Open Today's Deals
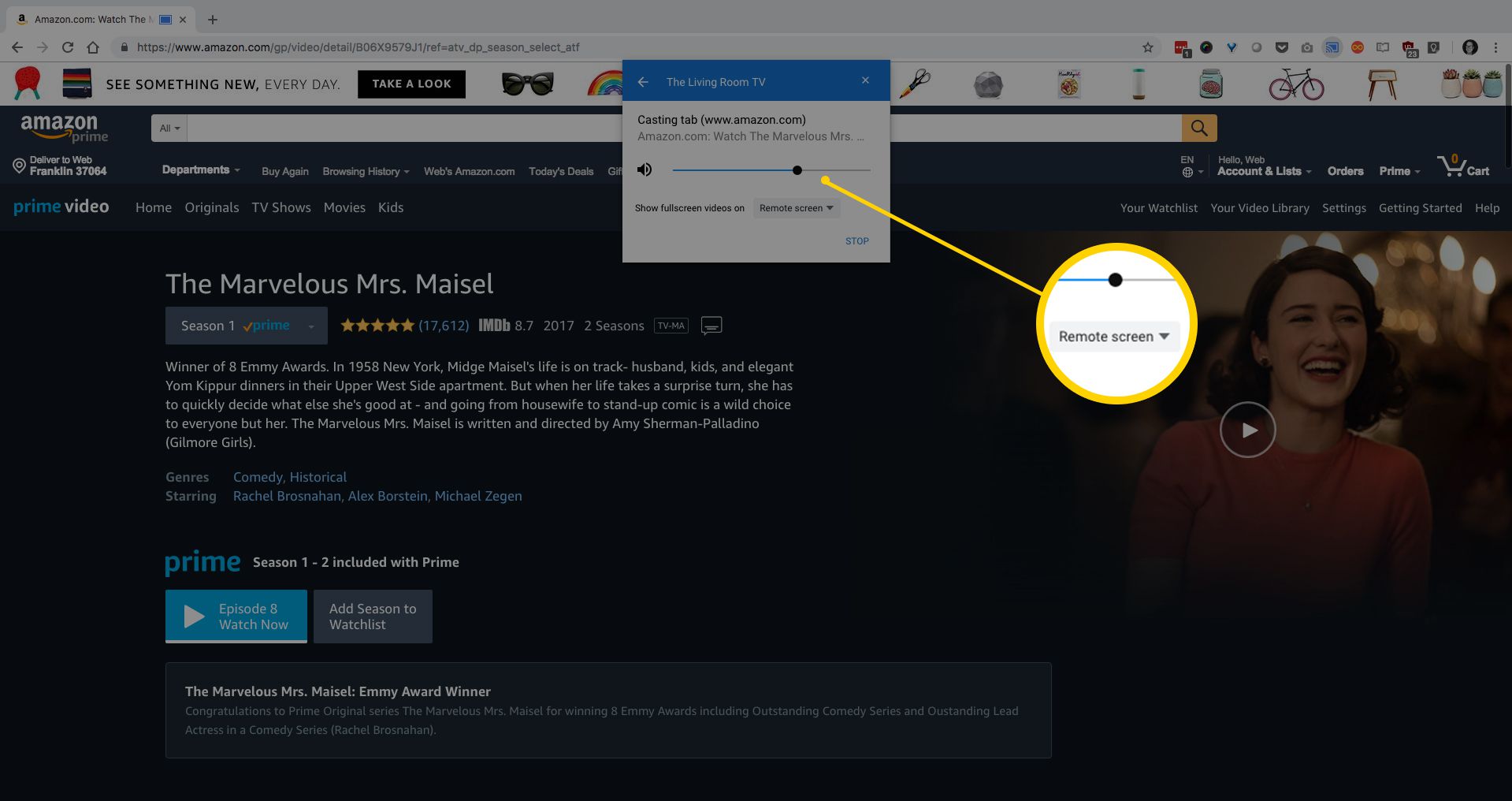 pos(561,171)
